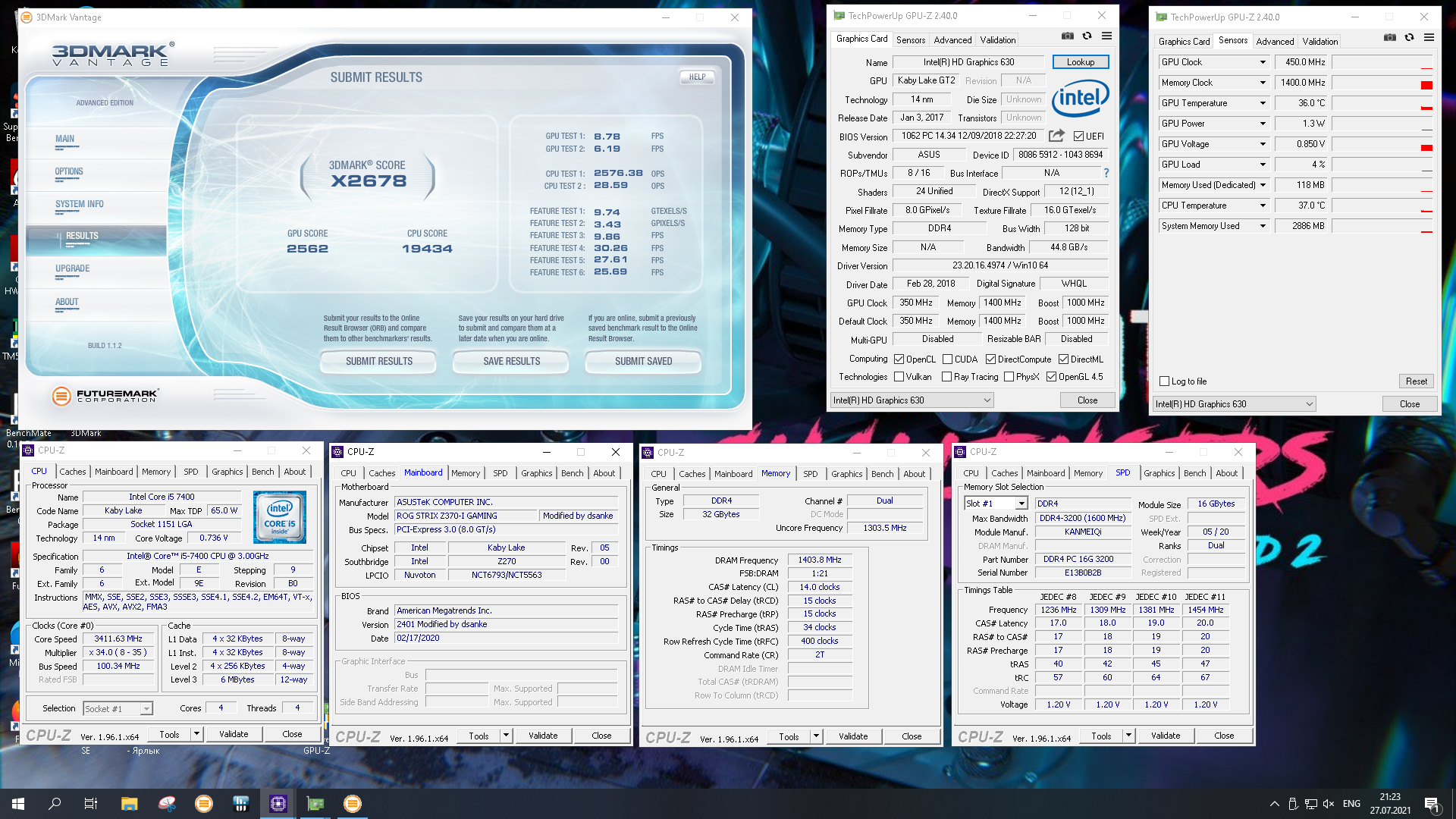Click the Intel Core i5 badge in CPU-Z
The height and width of the screenshot is (819, 1456).
(280, 516)
